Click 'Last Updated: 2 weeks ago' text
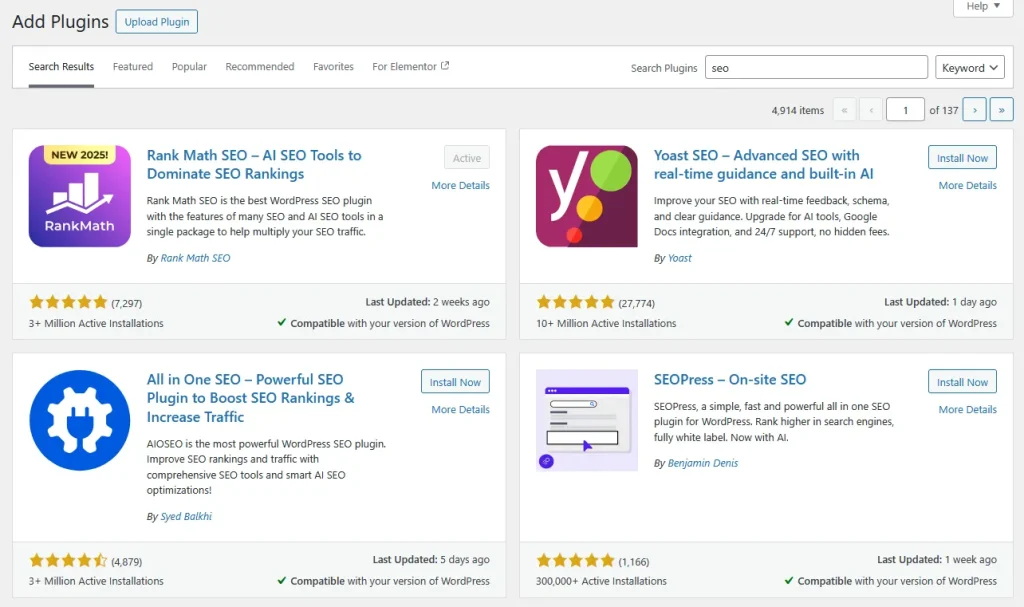The width and height of the screenshot is (1024, 607). point(428,302)
